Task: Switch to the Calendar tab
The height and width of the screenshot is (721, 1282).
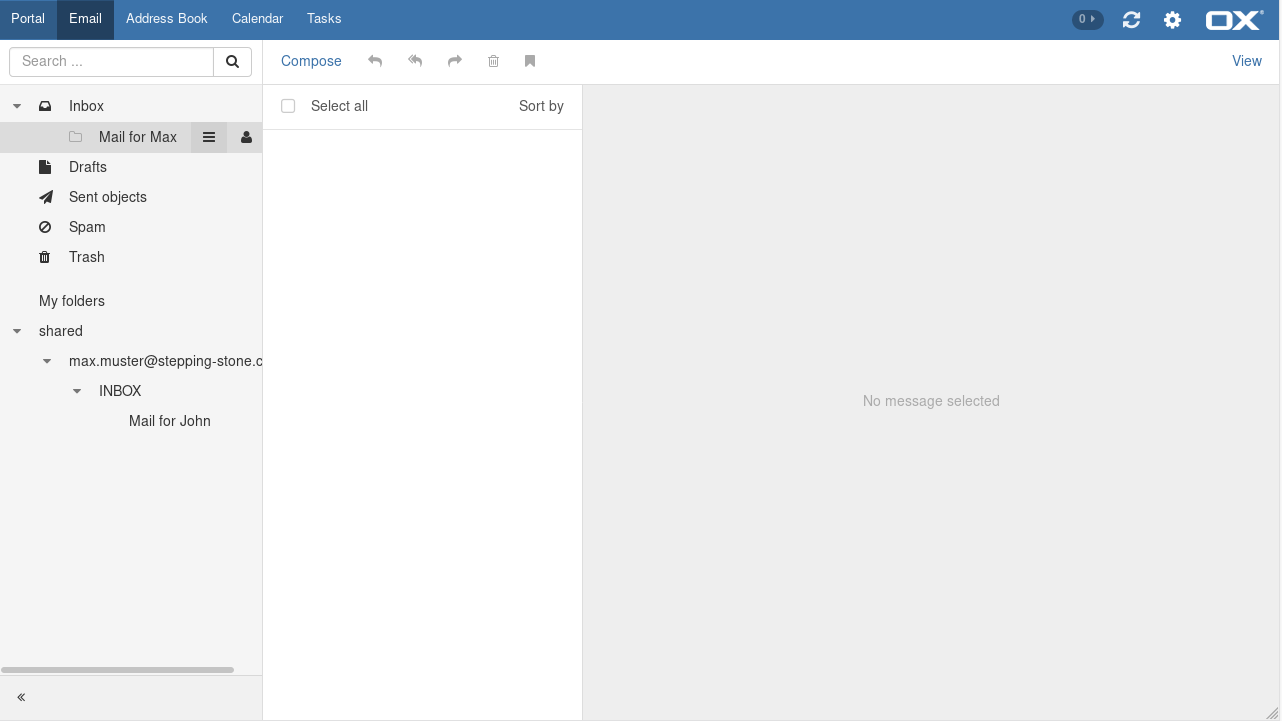Action: pyautogui.click(x=257, y=19)
